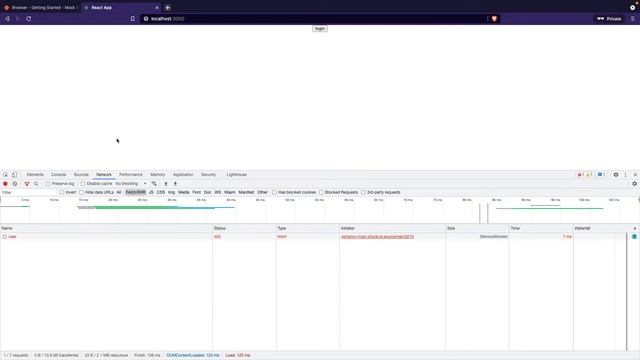The height and width of the screenshot is (360, 640).
Task: Open the Console tab in DevTools
Action: pos(58,175)
